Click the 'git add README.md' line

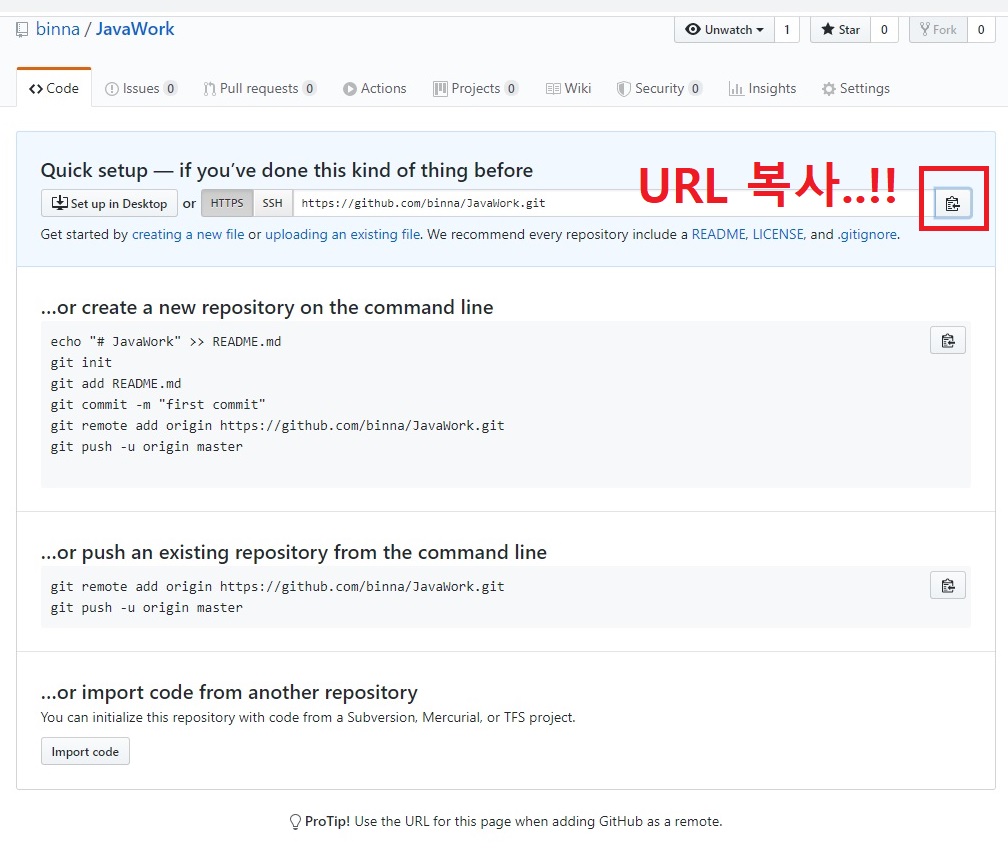click(x=116, y=384)
